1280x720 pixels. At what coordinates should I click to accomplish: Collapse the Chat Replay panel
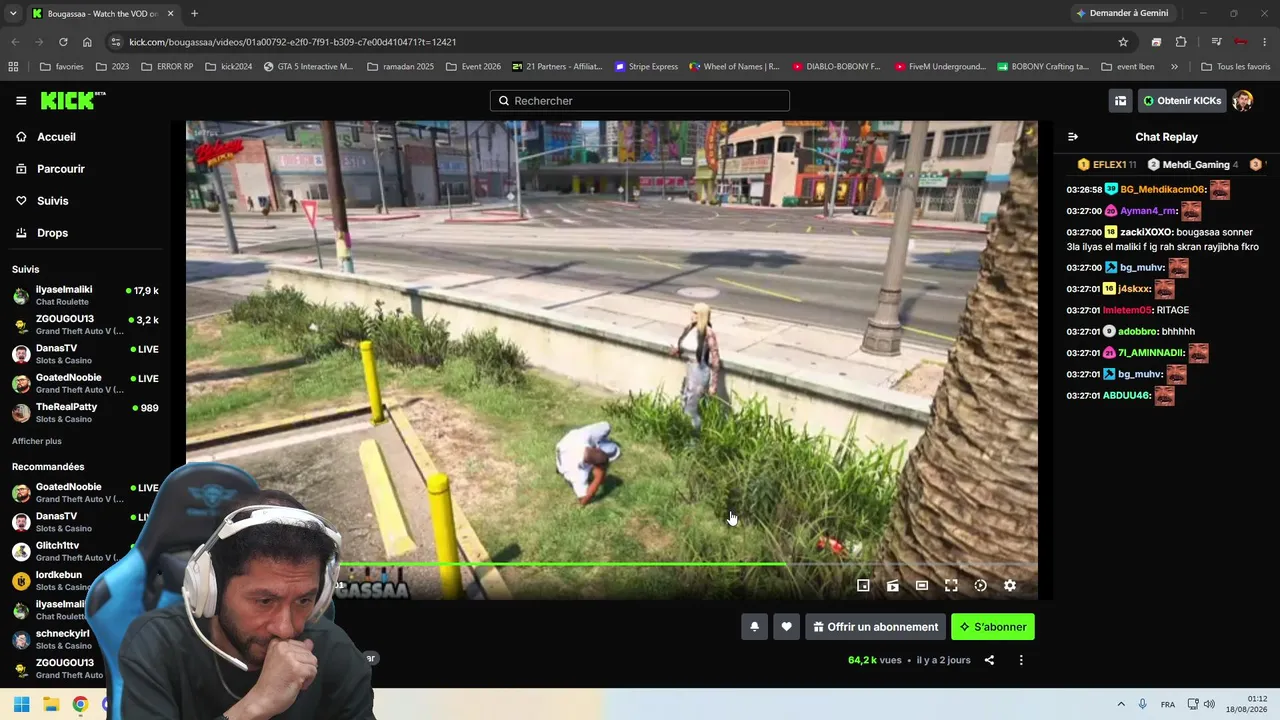[x=1073, y=137]
